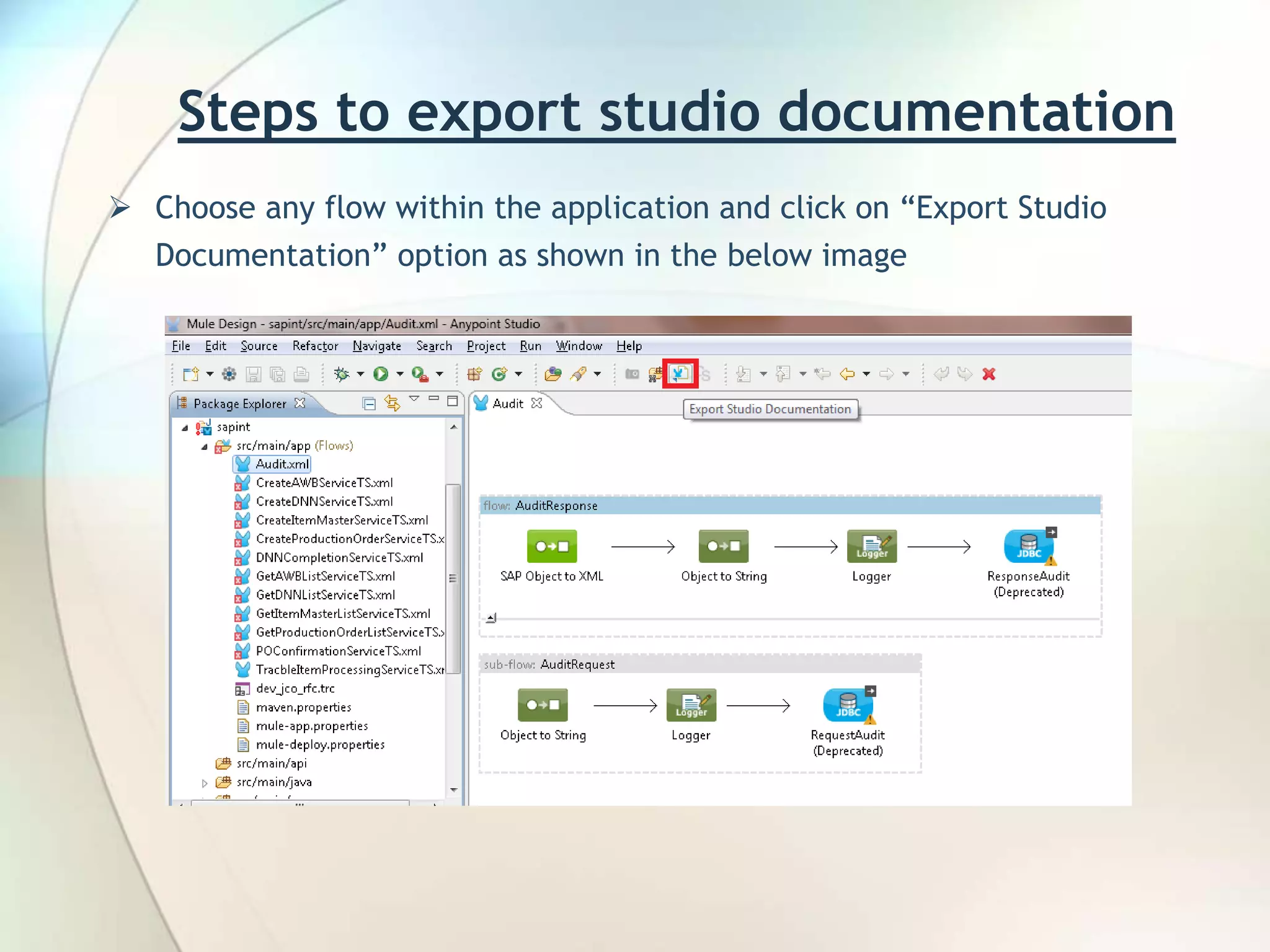The height and width of the screenshot is (952, 1270).
Task: Click the red X toolbar icon
Action: (x=989, y=374)
